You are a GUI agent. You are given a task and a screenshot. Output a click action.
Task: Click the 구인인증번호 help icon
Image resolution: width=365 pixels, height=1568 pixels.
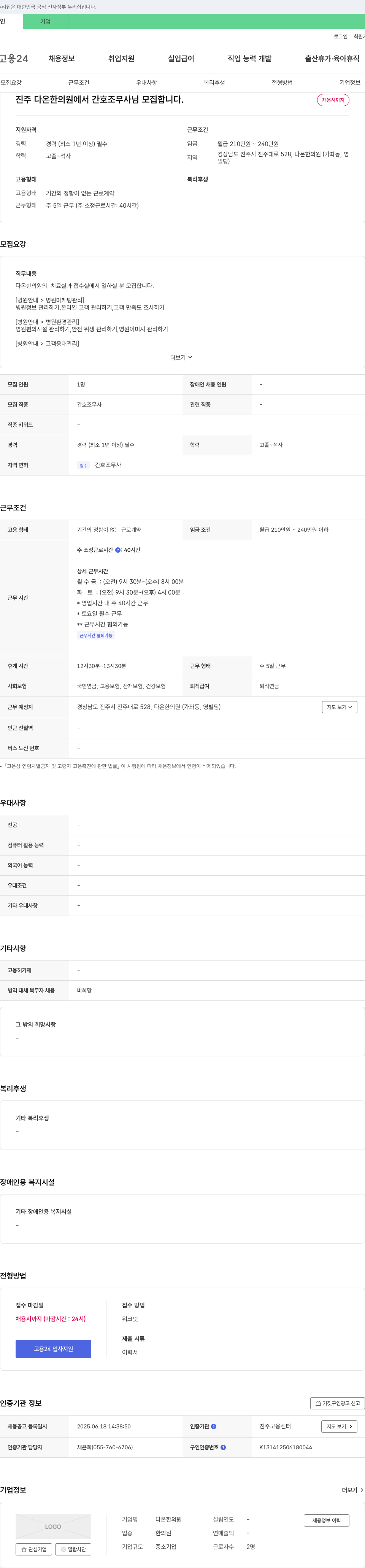223,1447
